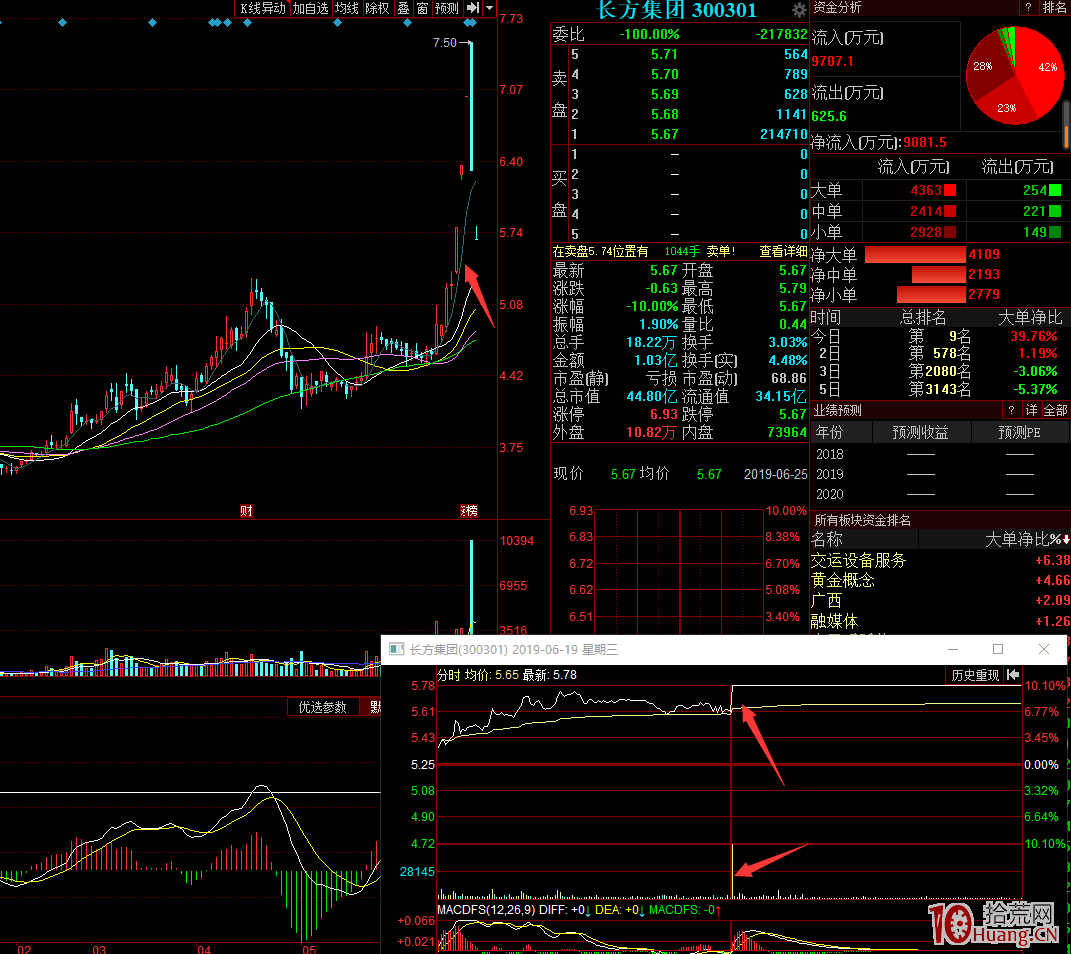Click 历史重现 button in intraday window
The height and width of the screenshot is (954, 1071).
[975, 675]
